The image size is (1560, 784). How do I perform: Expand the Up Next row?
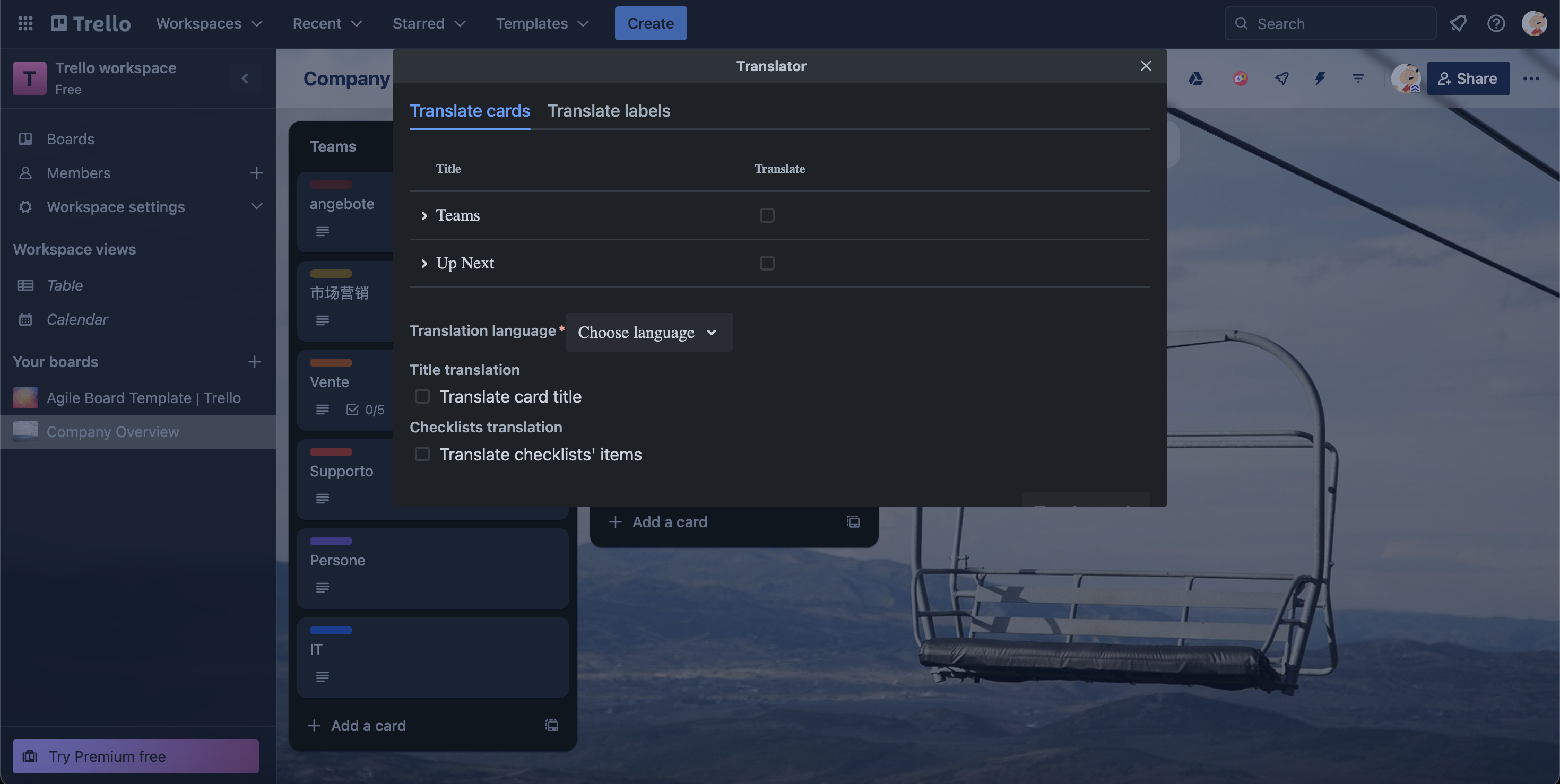tap(424, 263)
